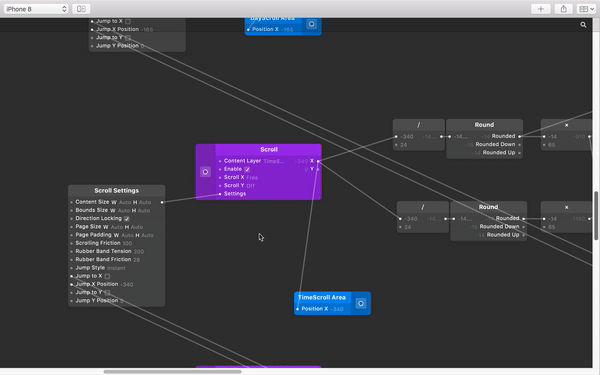Open the Jump Style Instant dropdown
This screenshot has height=375, width=600.
(116, 268)
